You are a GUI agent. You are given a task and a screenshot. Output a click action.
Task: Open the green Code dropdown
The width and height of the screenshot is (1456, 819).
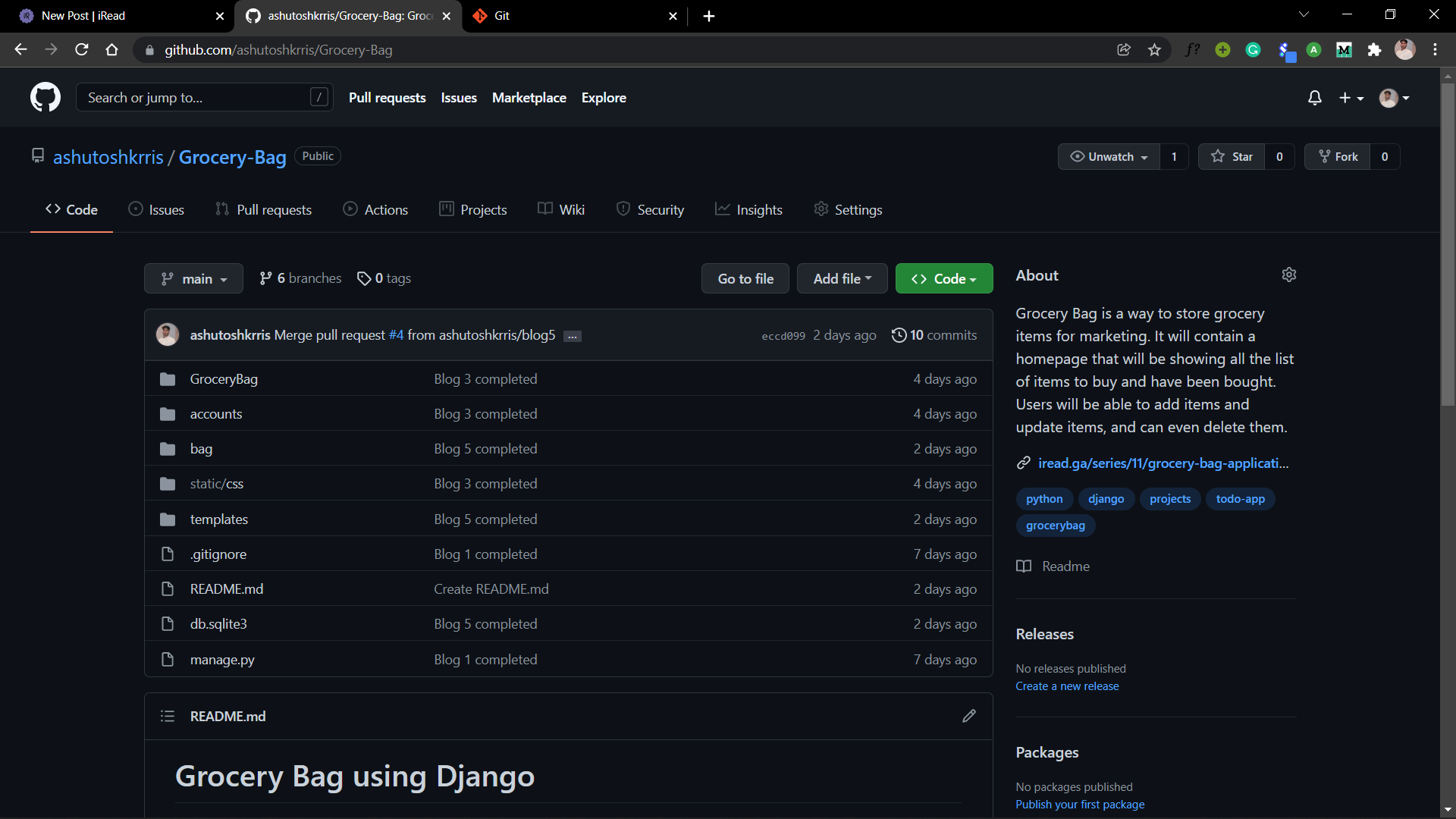pyautogui.click(x=943, y=278)
